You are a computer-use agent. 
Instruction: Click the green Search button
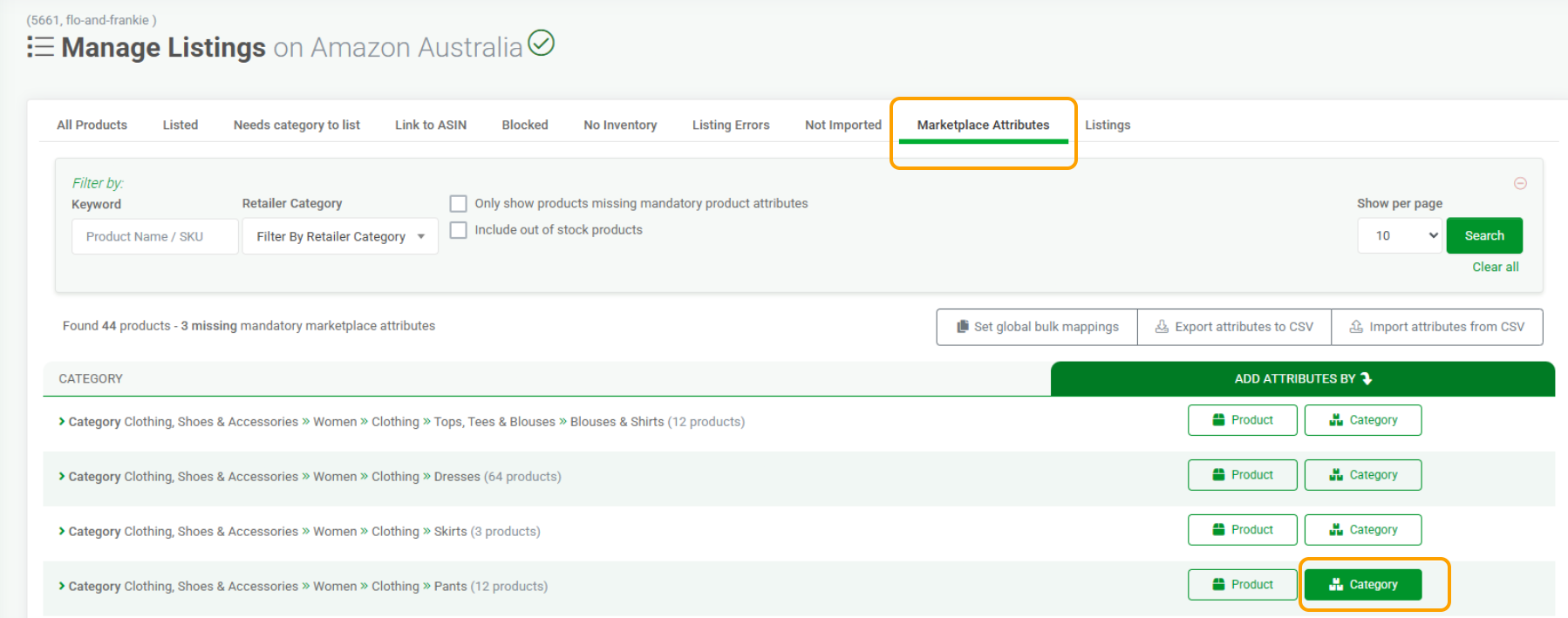1484,235
